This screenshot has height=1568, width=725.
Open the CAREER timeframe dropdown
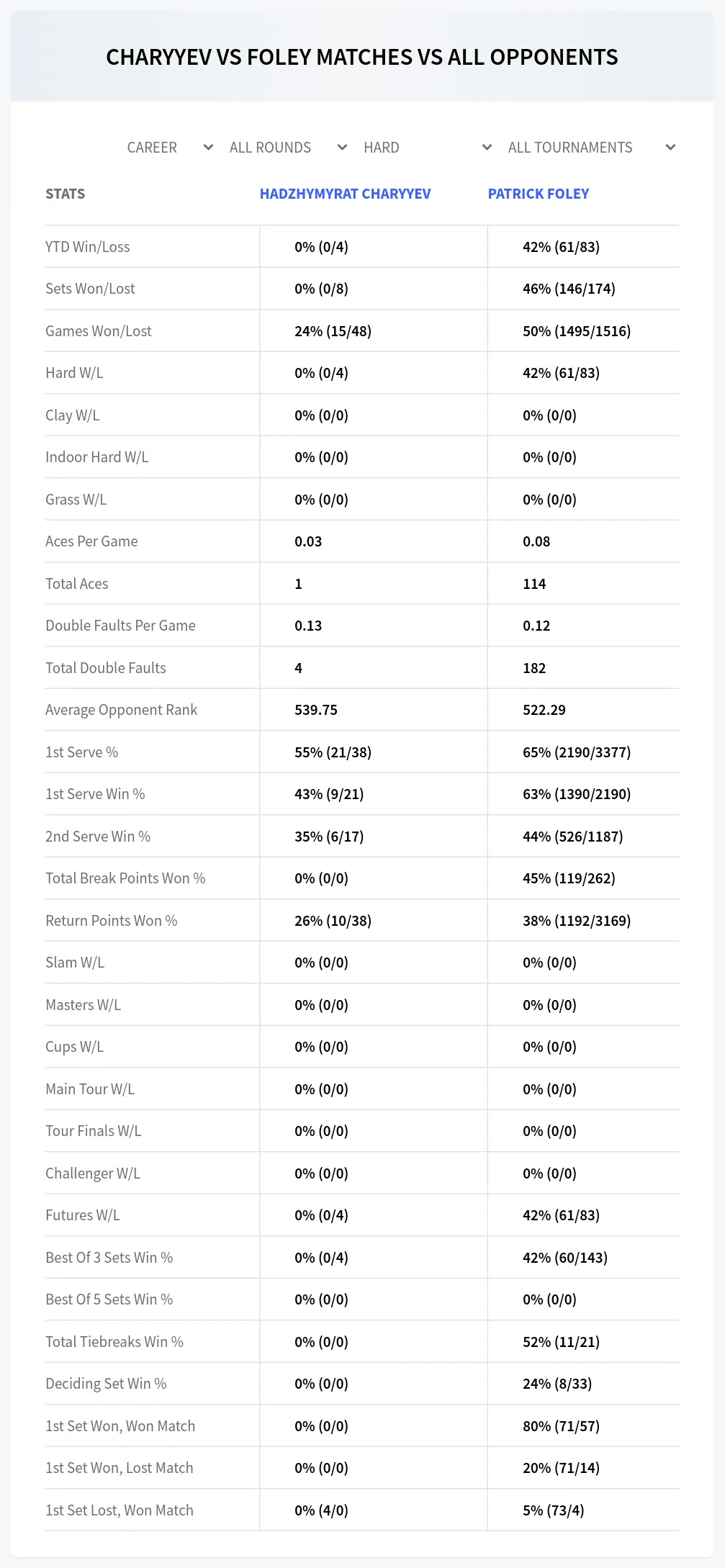(170, 148)
